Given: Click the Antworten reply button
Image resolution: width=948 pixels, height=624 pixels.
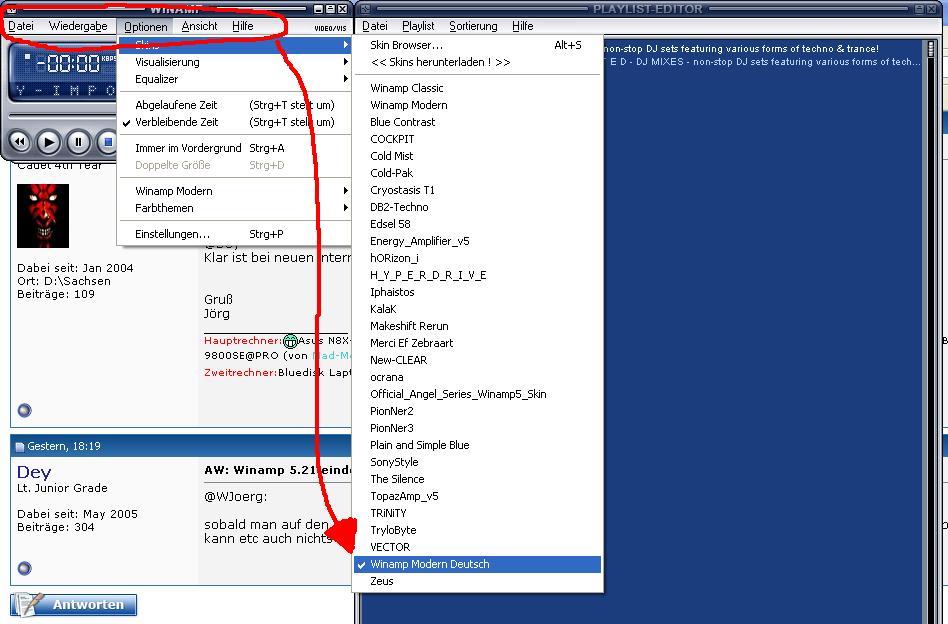Looking at the screenshot, I should [x=74, y=604].
